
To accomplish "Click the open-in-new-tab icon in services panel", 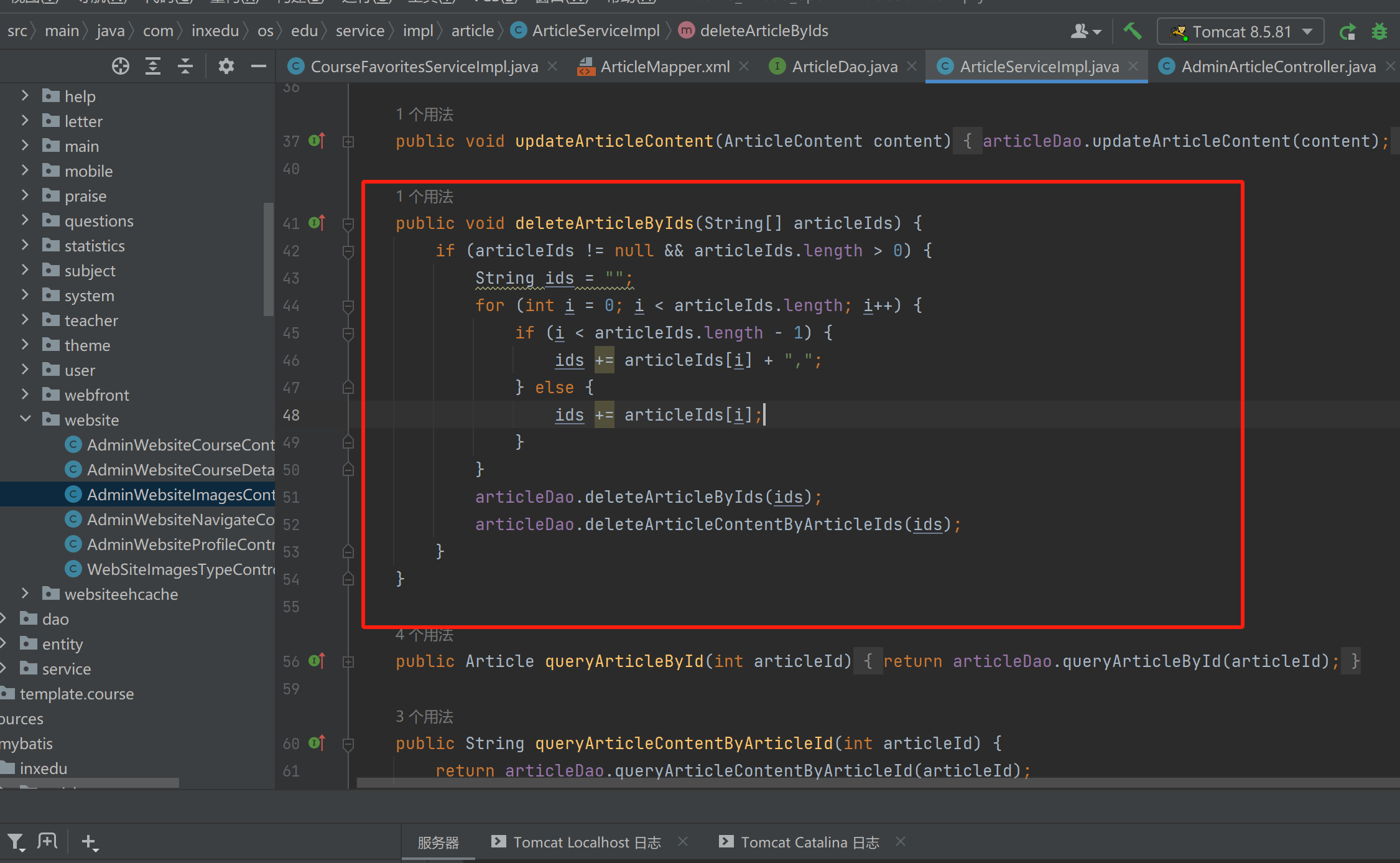I will pyautogui.click(x=47, y=842).
